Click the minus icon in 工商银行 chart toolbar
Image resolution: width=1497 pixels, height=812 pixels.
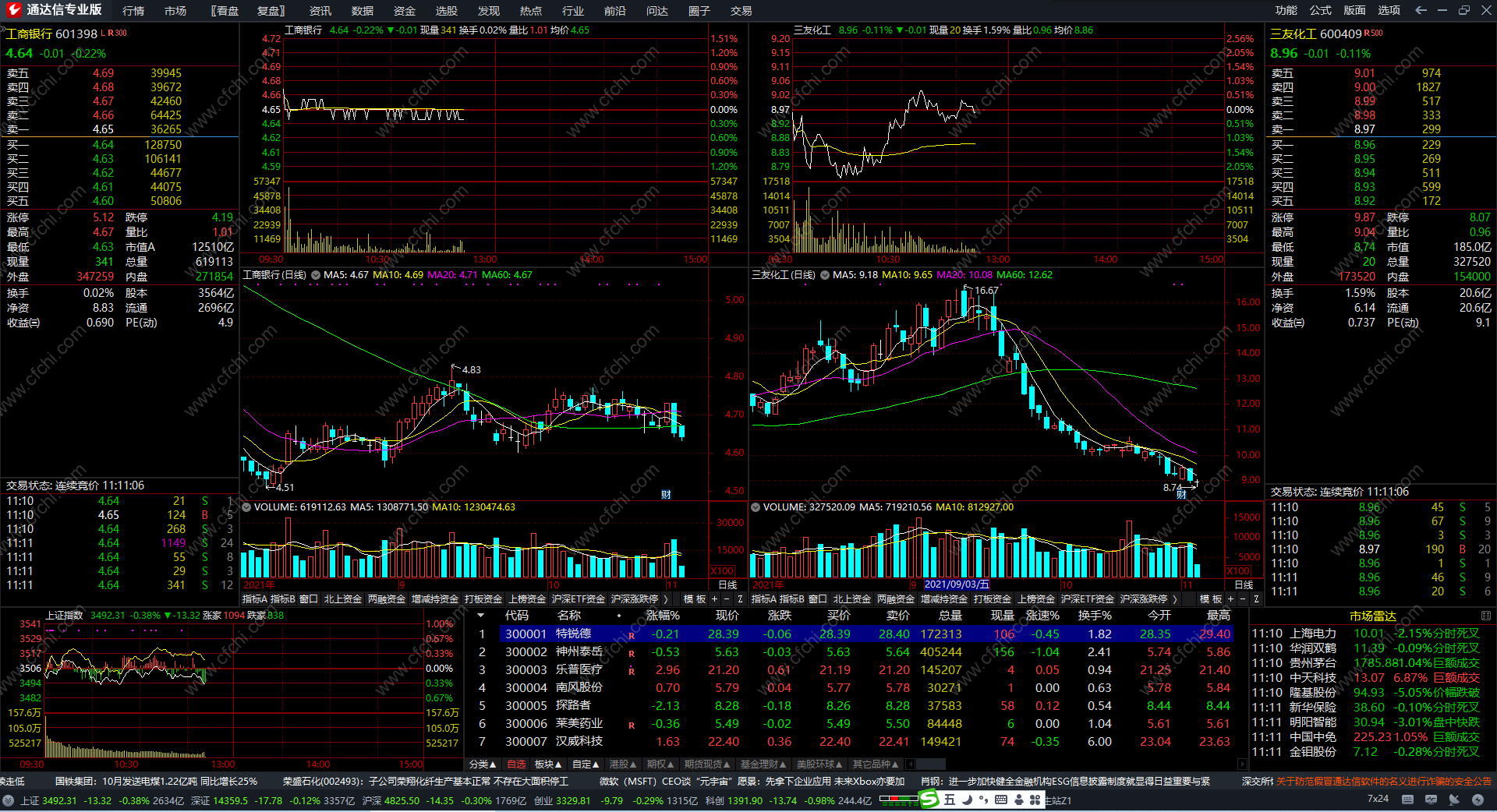click(727, 598)
